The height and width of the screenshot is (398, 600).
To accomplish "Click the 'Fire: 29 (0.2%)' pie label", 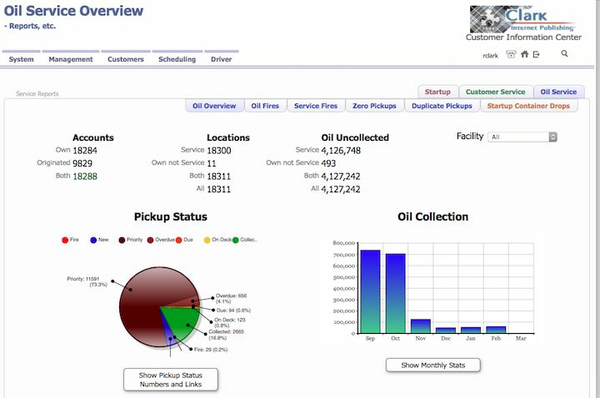I will (x=211, y=349).
